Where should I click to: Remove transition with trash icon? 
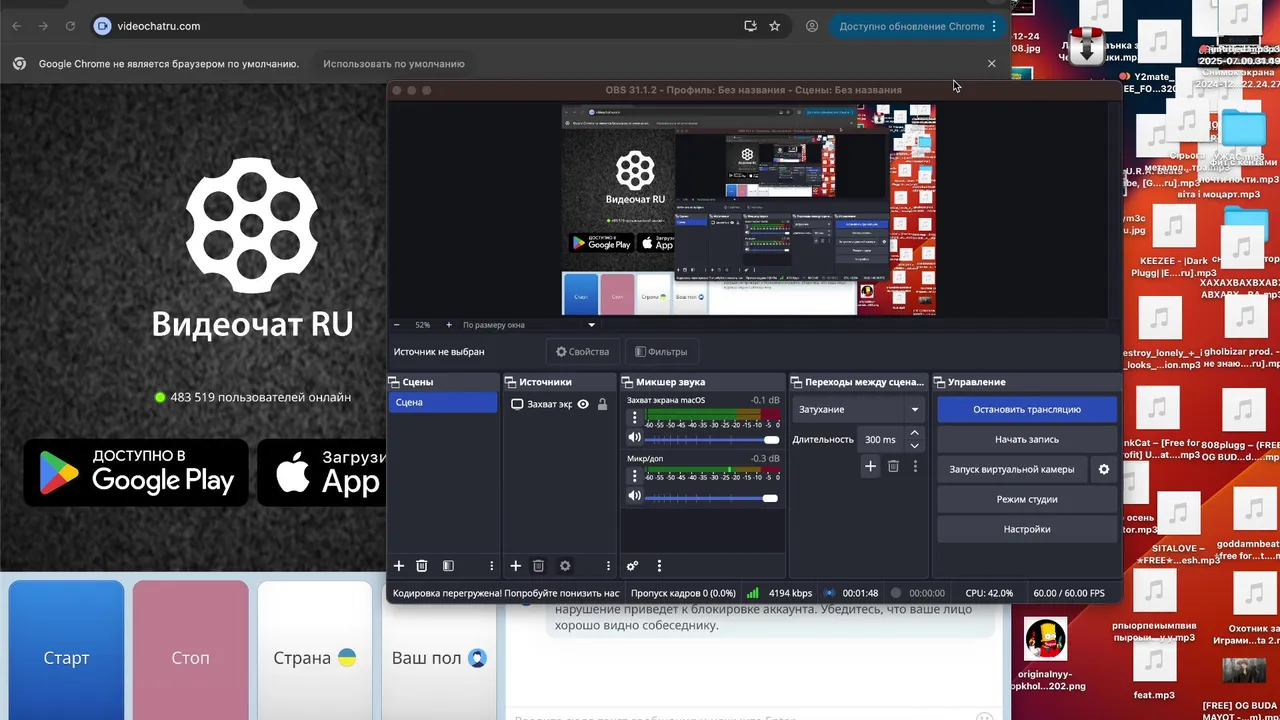point(893,466)
